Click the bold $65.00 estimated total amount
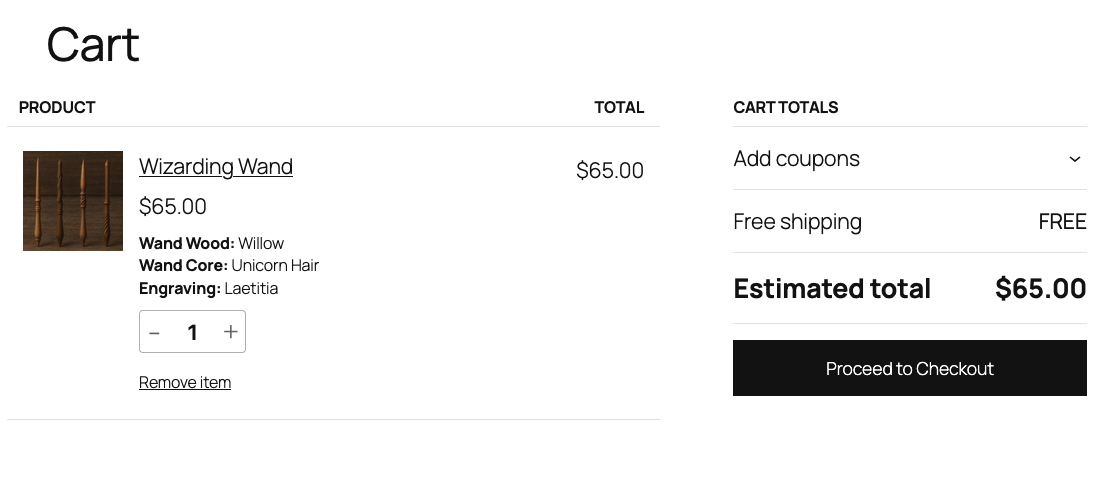Viewport: 1105px width, 485px height. pos(1040,289)
